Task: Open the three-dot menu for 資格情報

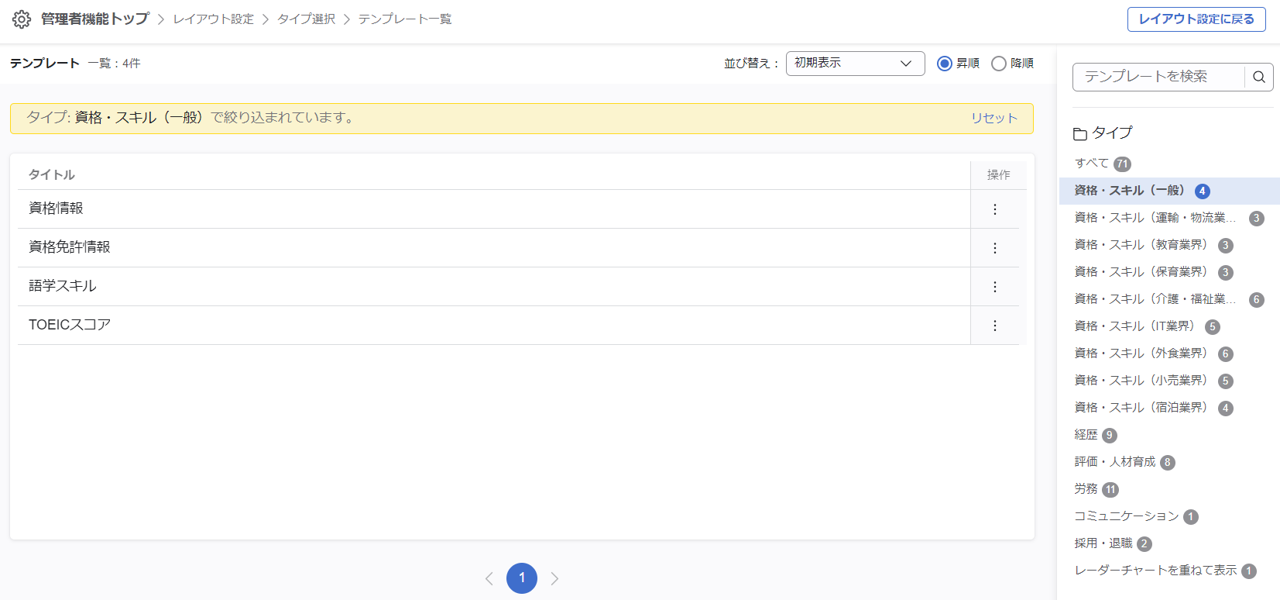Action: click(x=994, y=209)
